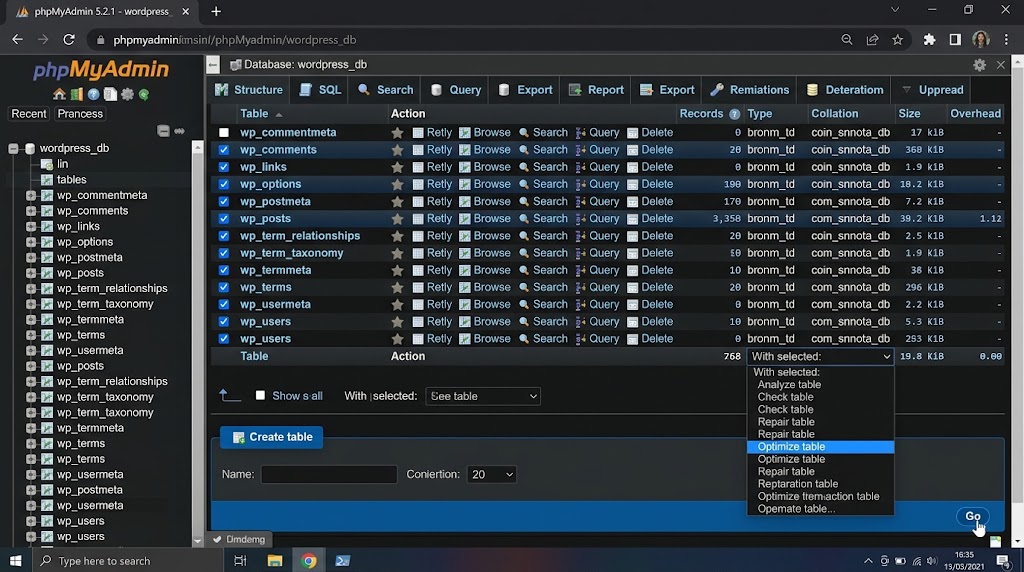Click the Go button

[x=972, y=516]
